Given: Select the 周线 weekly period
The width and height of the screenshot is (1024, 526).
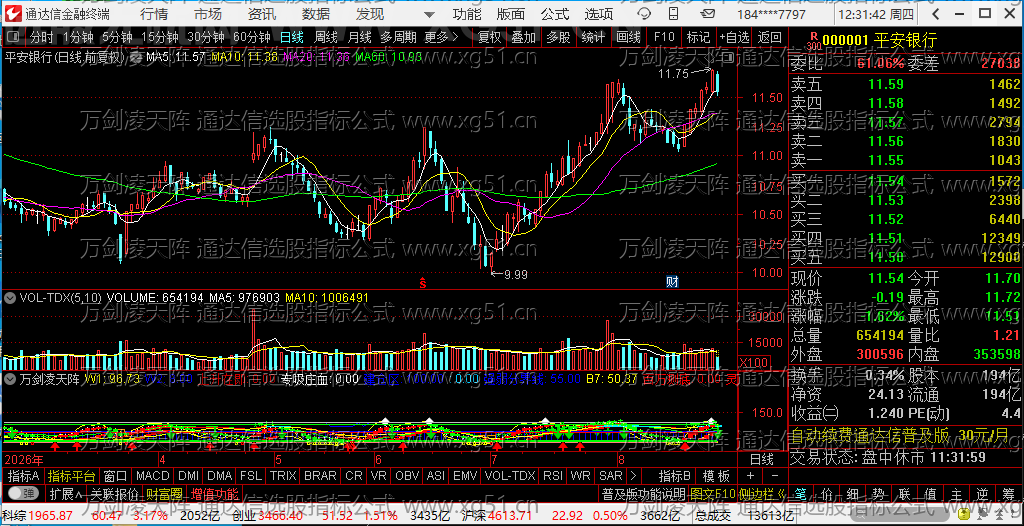Looking at the screenshot, I should coord(325,37).
